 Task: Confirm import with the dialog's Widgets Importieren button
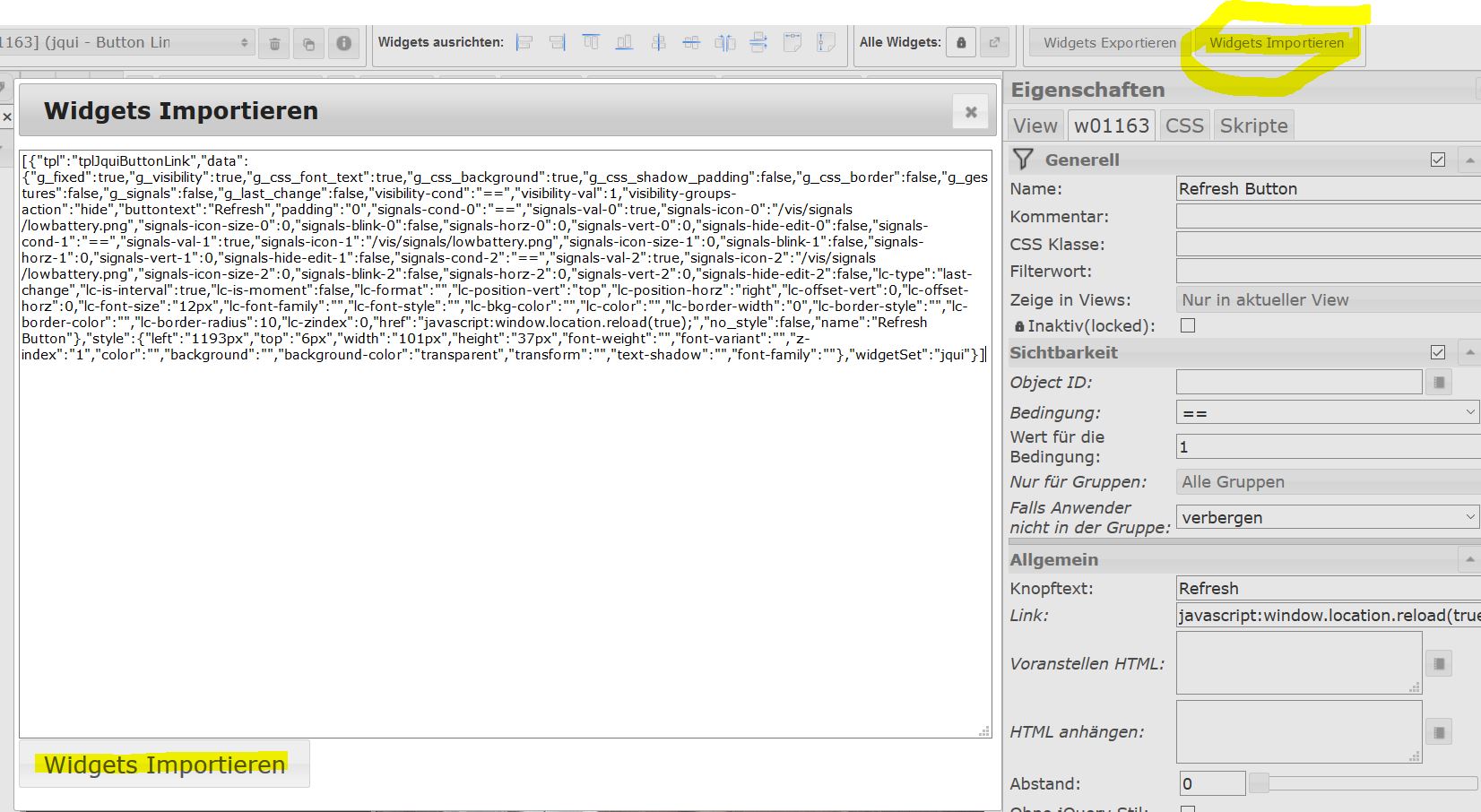click(x=165, y=764)
